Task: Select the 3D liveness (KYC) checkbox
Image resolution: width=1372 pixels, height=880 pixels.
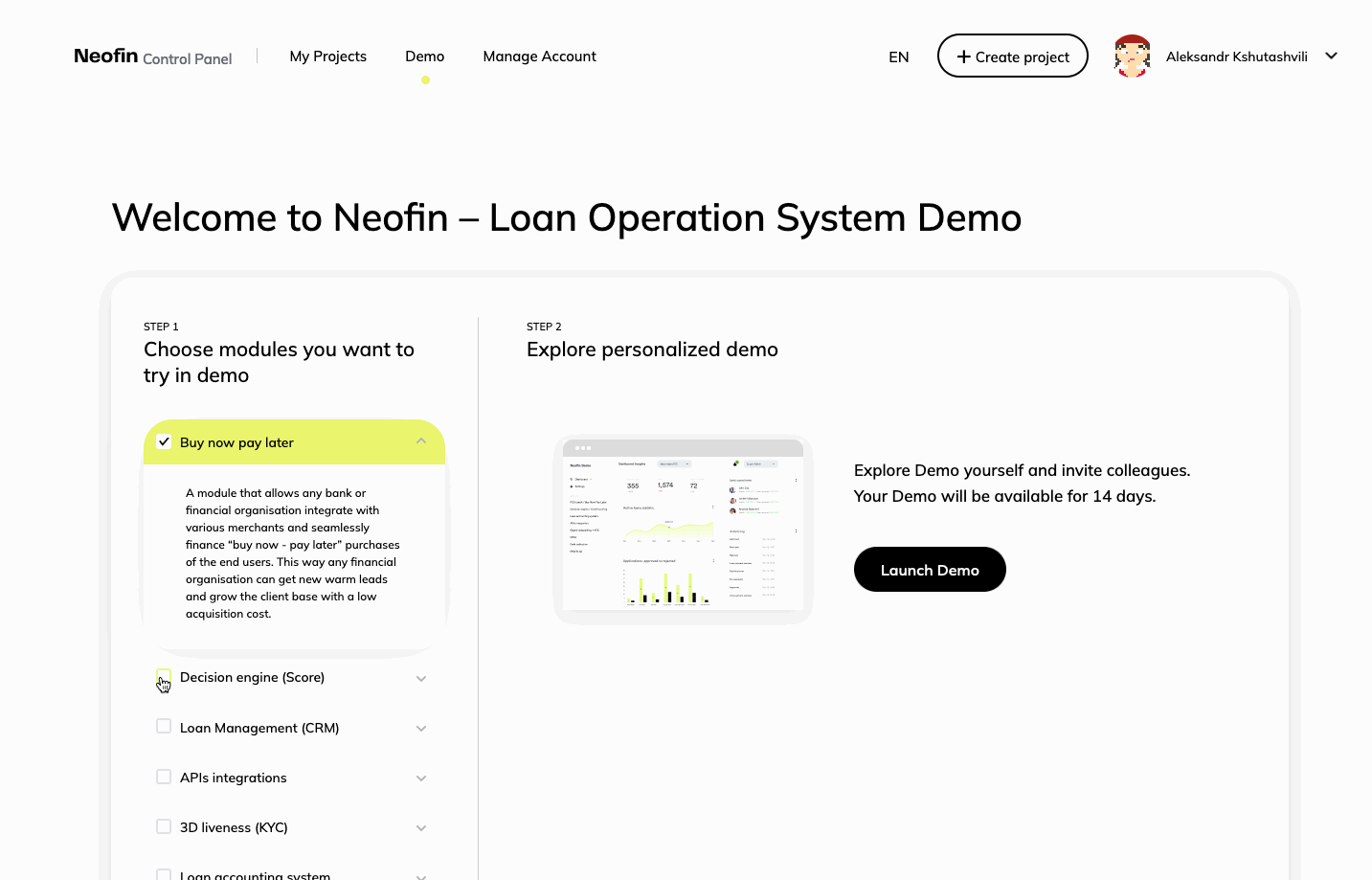Action: (x=164, y=826)
